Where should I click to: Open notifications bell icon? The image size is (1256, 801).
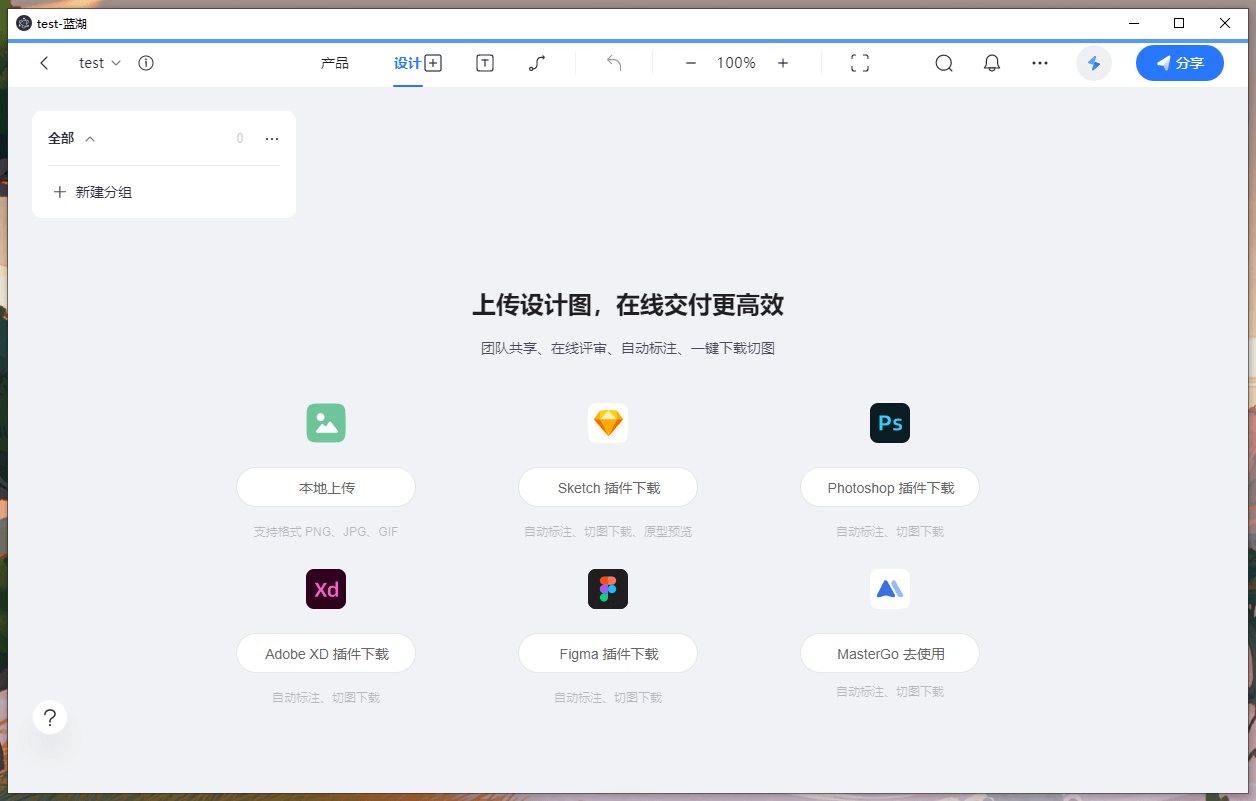tap(992, 63)
